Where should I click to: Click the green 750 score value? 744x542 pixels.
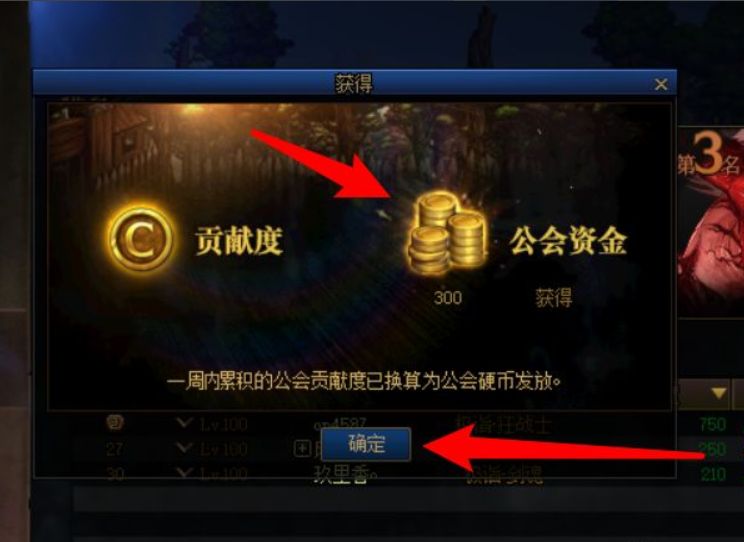coord(713,424)
